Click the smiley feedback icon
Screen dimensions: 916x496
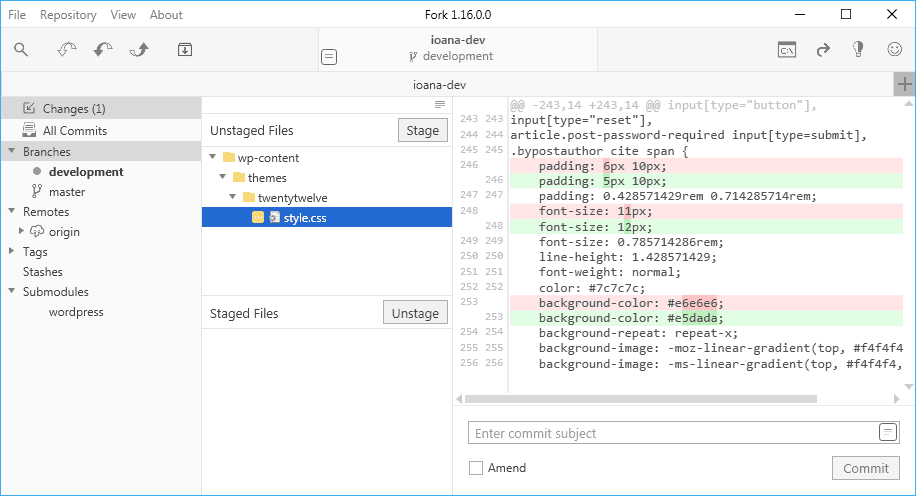894,50
